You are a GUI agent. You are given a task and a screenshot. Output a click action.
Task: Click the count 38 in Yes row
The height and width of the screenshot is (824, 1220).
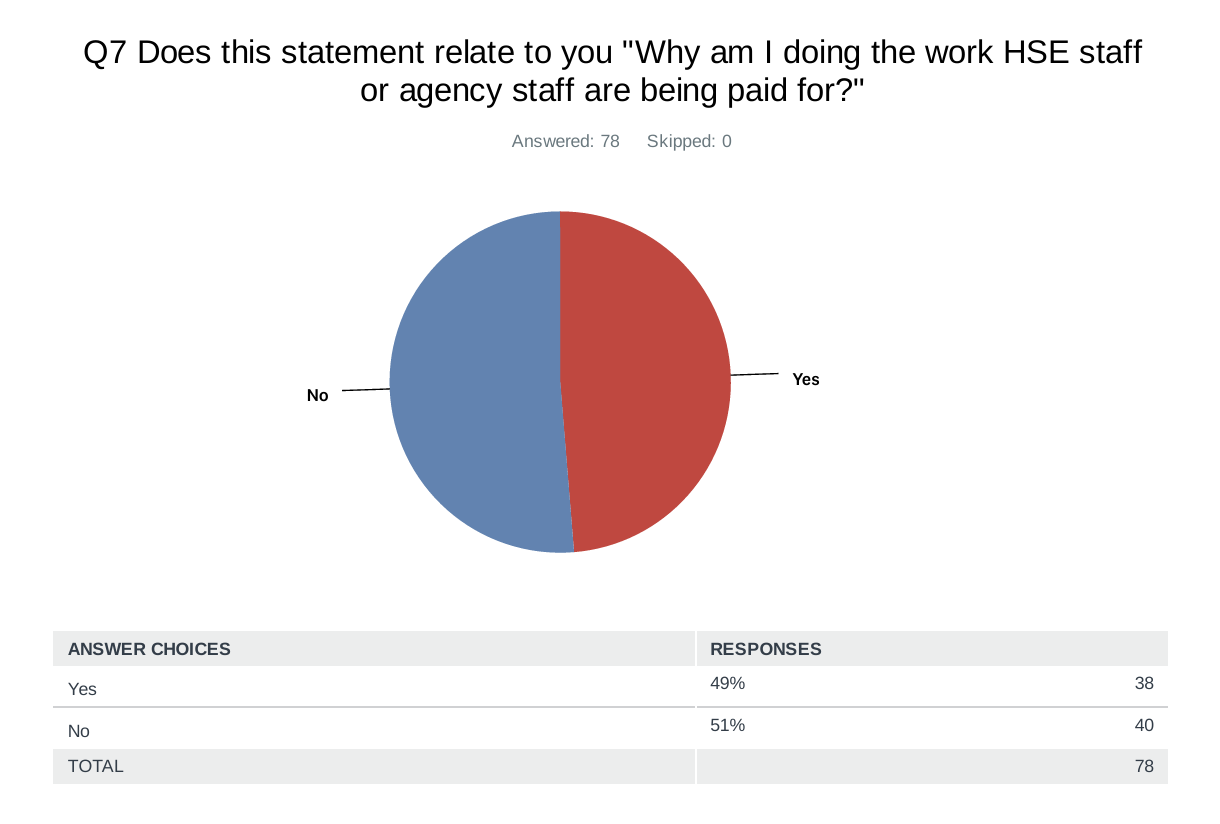pos(1144,684)
